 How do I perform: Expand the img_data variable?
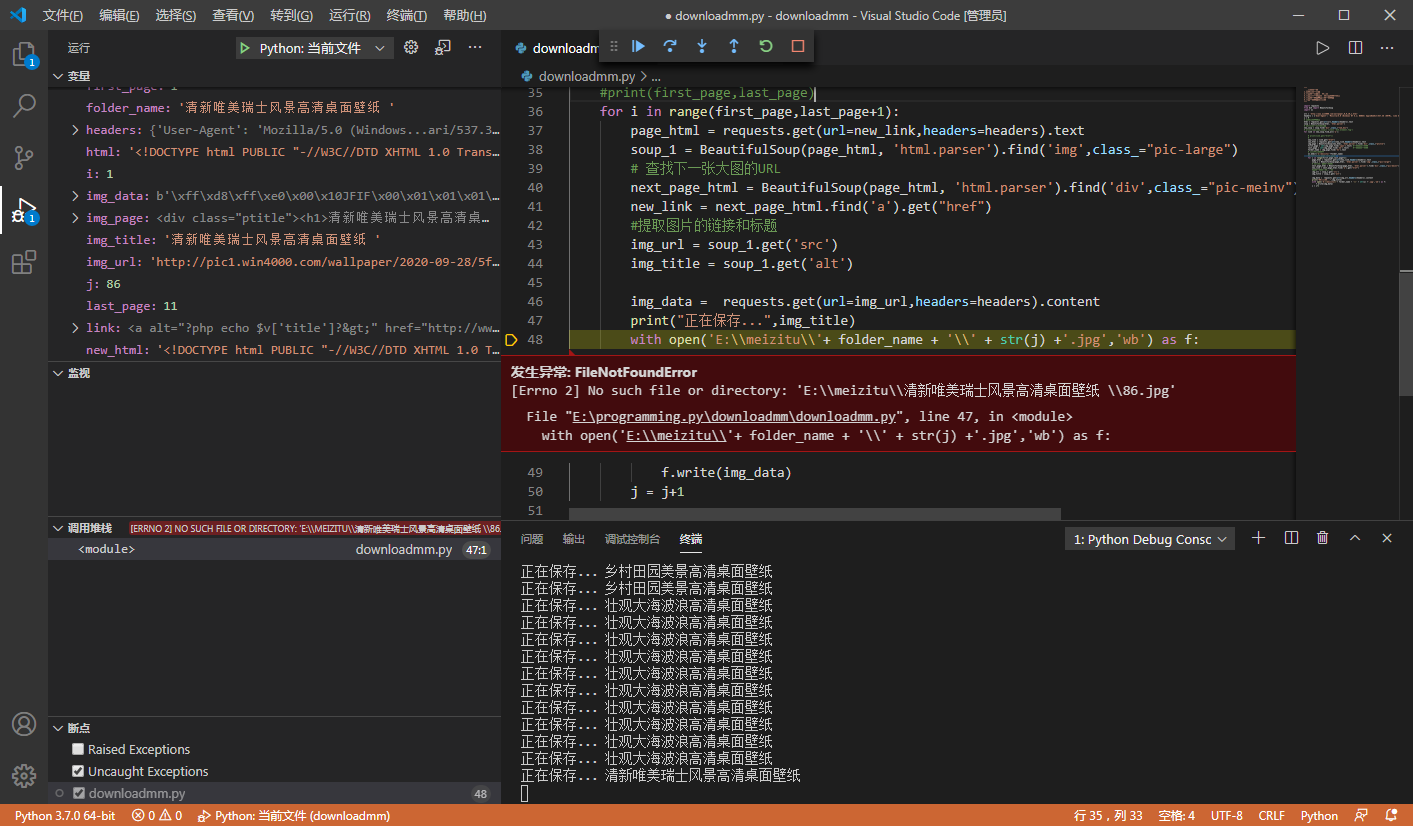[76, 196]
